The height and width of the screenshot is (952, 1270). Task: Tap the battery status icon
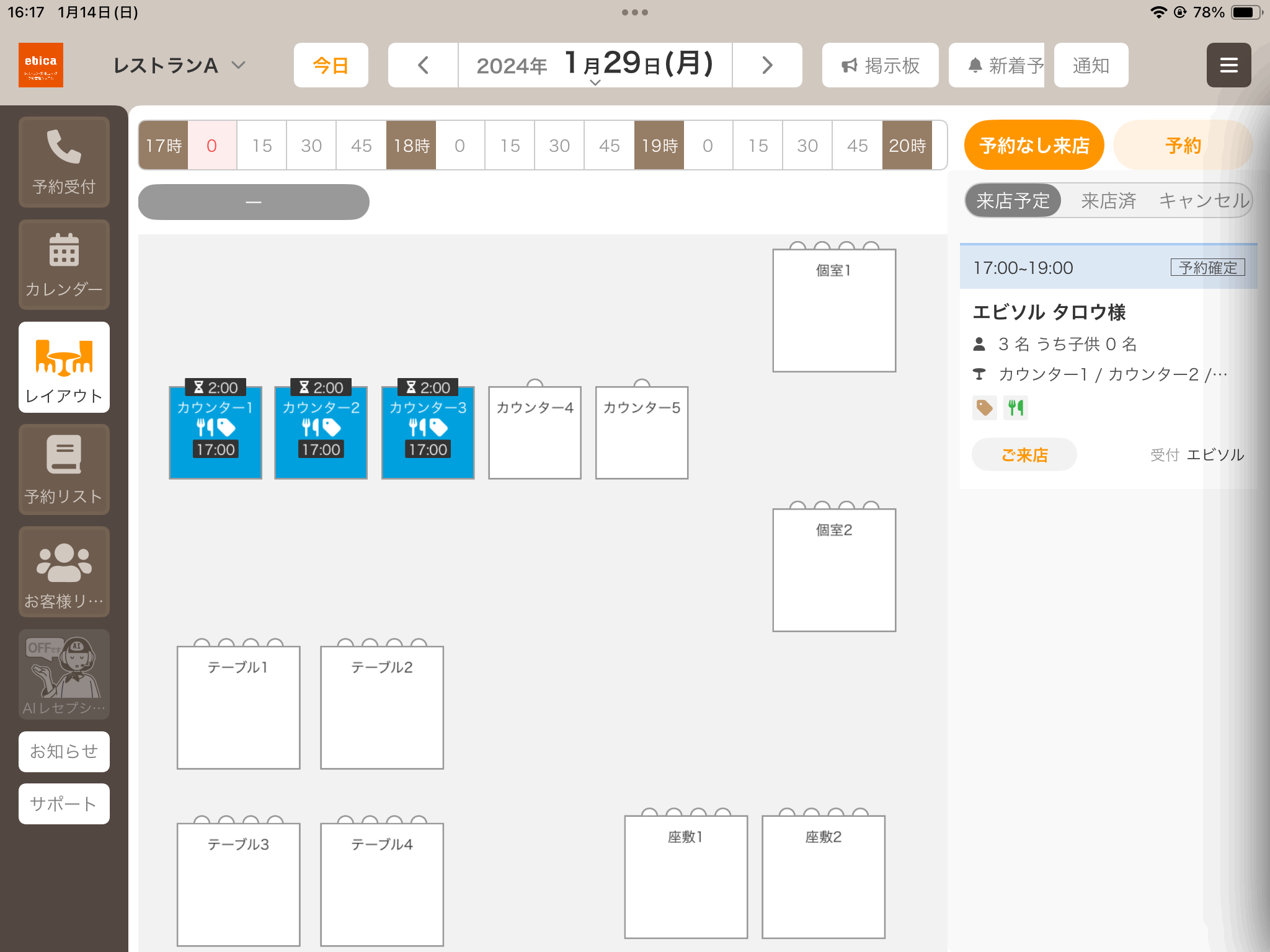(1247, 12)
